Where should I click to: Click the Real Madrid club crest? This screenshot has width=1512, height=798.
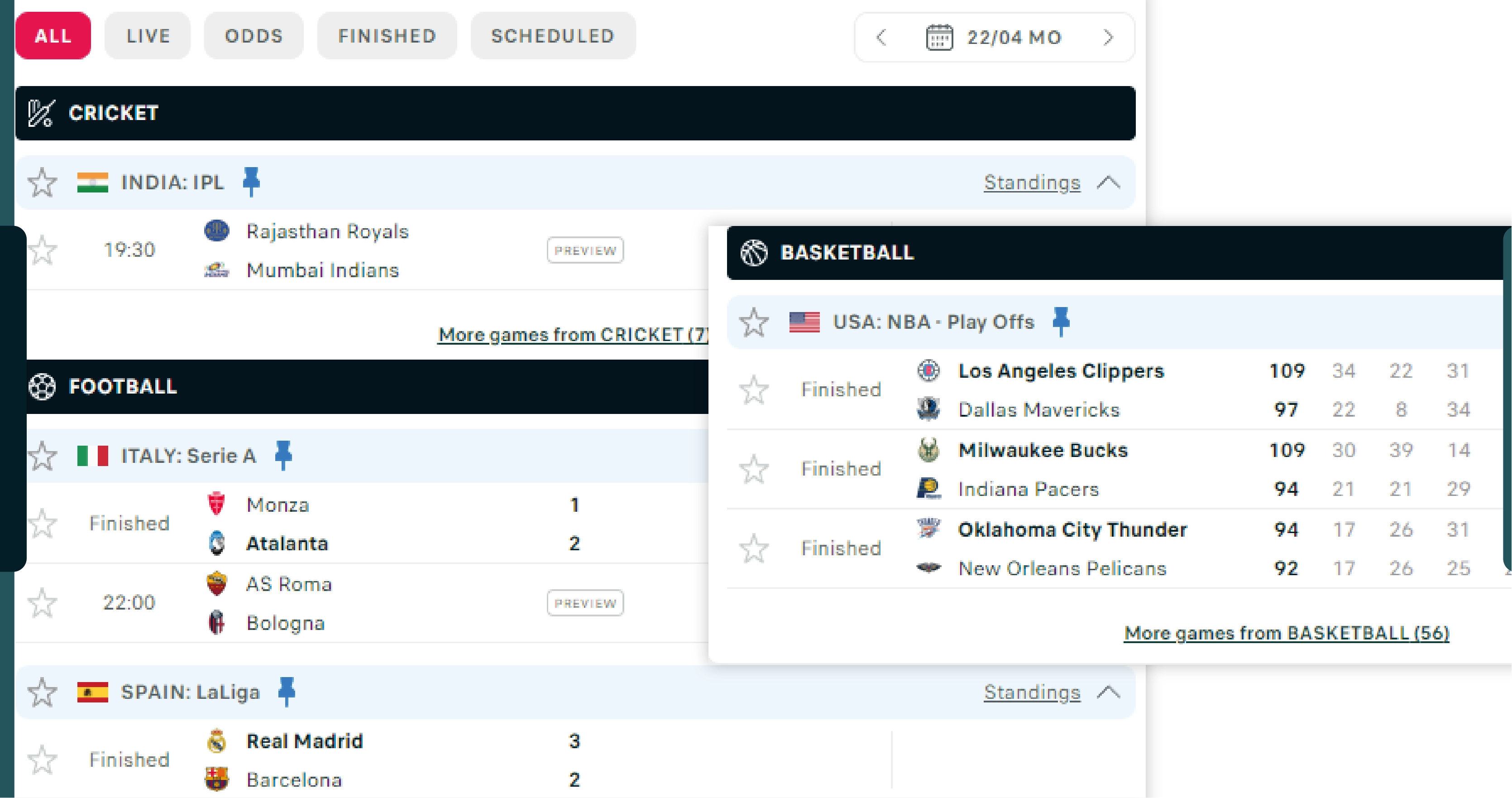pyautogui.click(x=216, y=740)
